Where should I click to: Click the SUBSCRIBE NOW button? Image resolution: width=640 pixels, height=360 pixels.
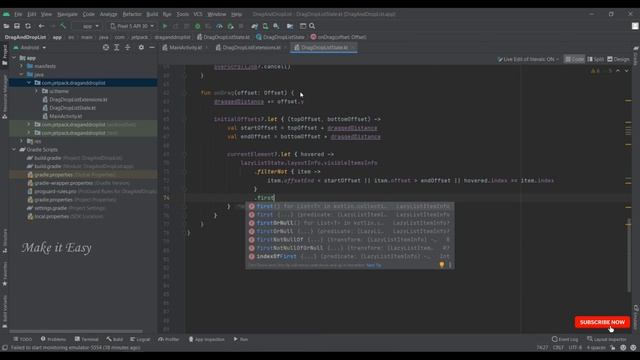[x=602, y=322]
